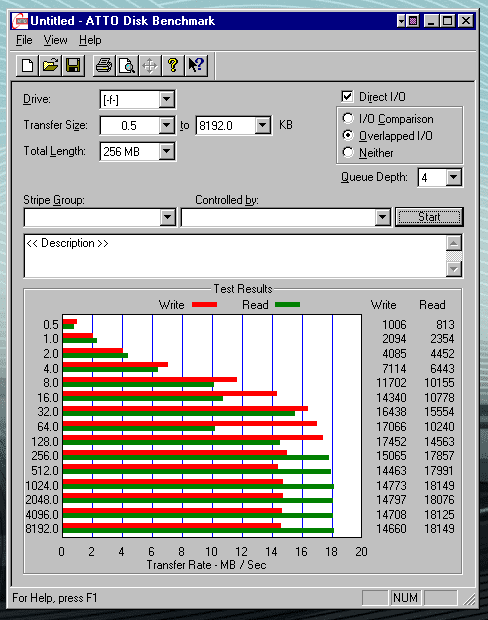Click write value 11702 for 8.0 KB

[391, 383]
